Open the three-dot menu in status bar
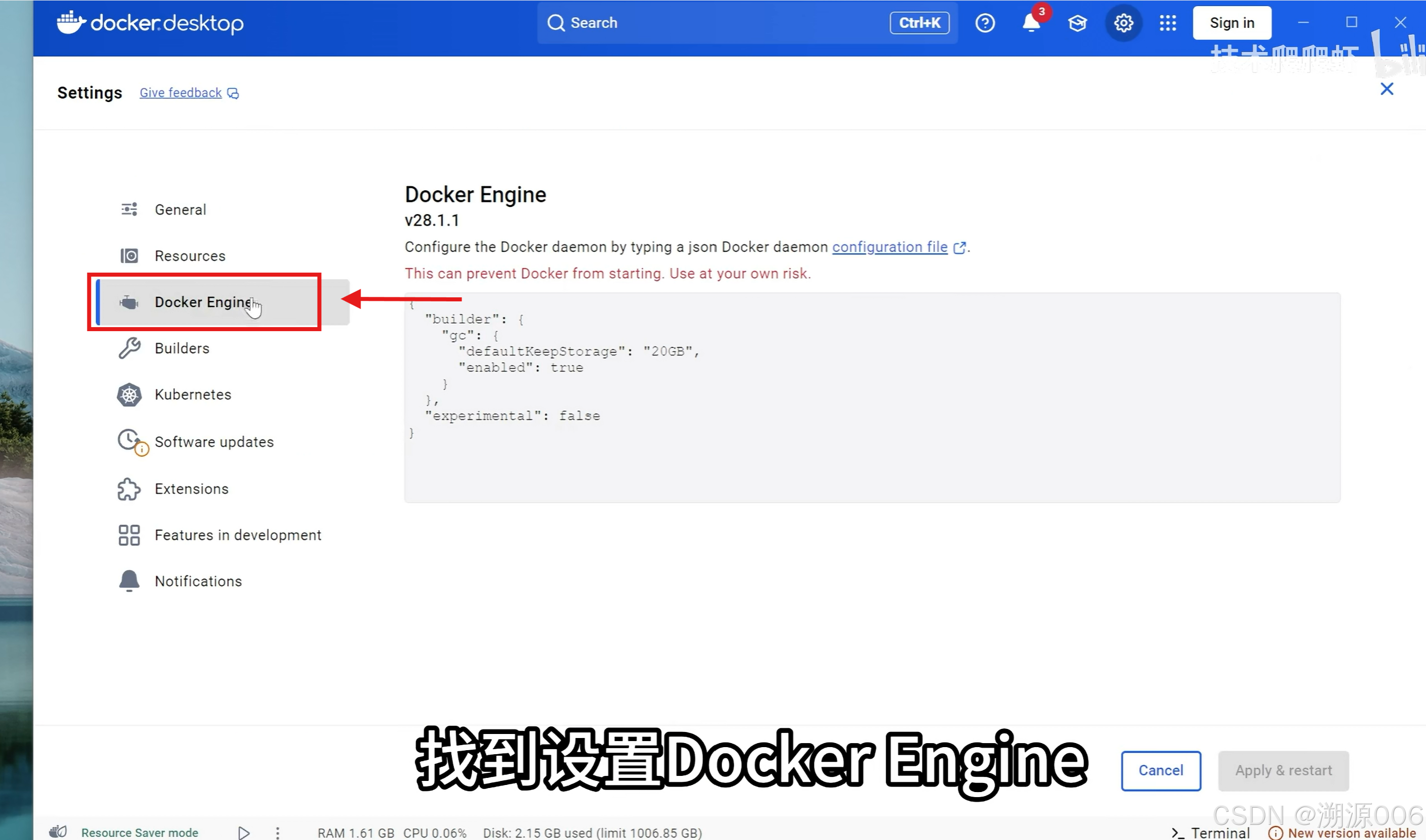Image resolution: width=1426 pixels, height=840 pixels. point(277,832)
